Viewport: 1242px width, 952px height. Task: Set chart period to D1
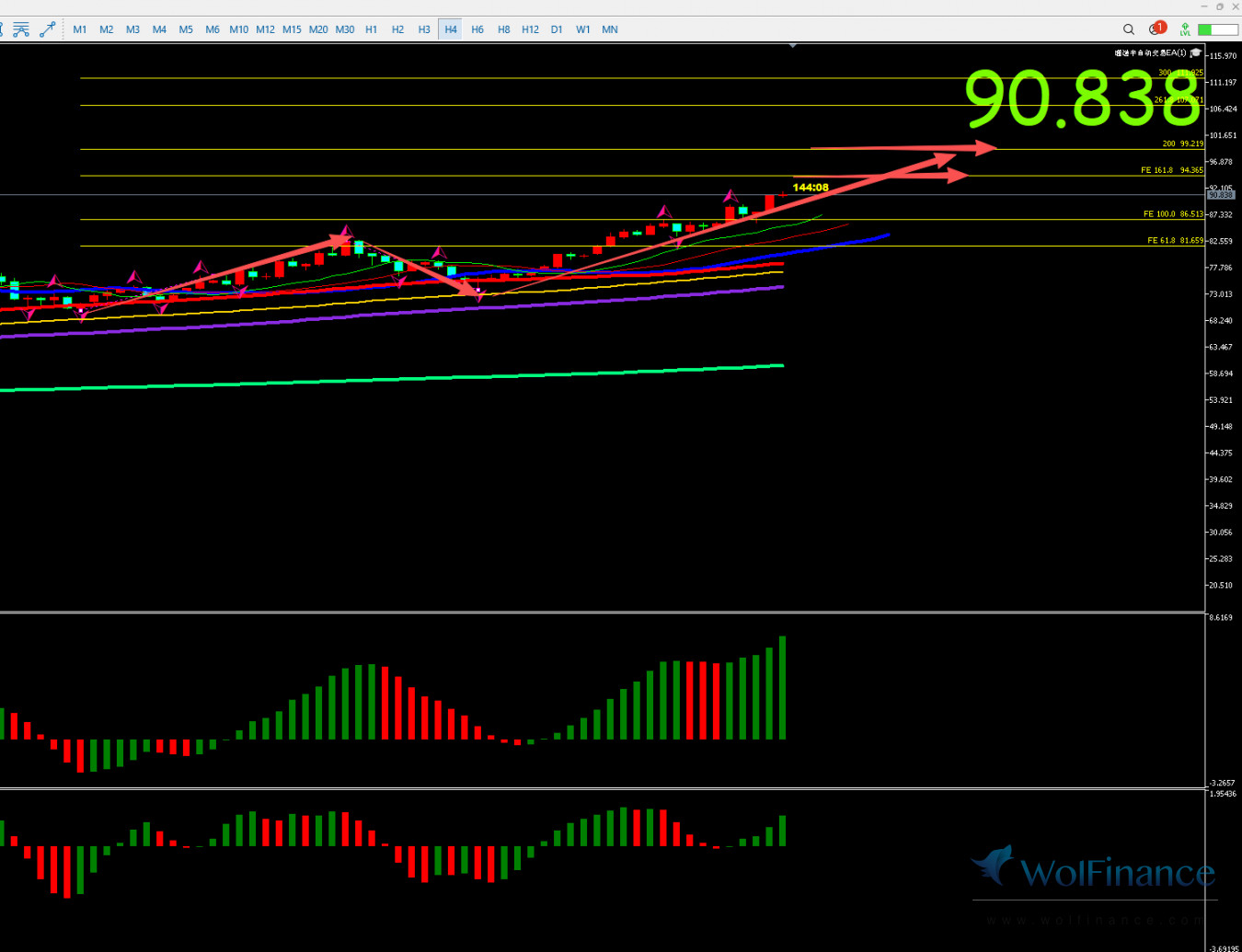click(x=557, y=29)
